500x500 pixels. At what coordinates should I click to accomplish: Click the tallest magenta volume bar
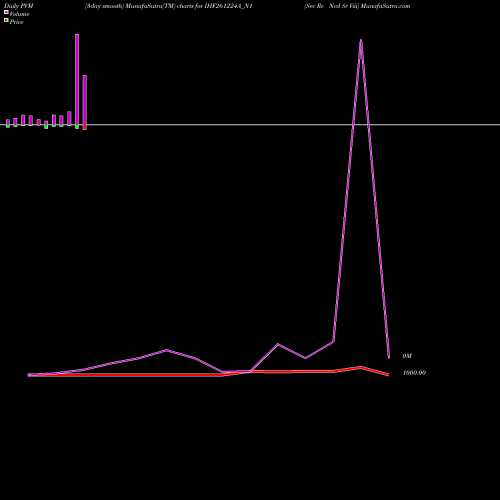coord(77,80)
